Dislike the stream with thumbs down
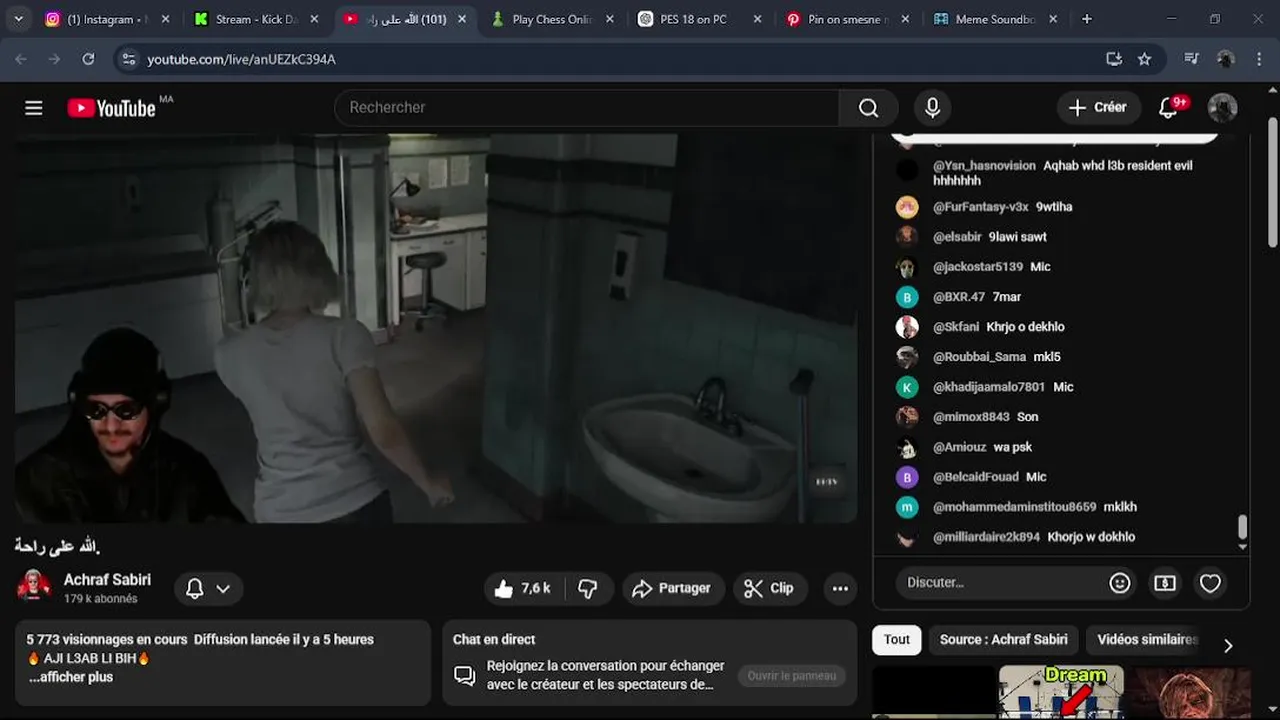Viewport: 1280px width, 720px height. pyautogui.click(x=588, y=588)
